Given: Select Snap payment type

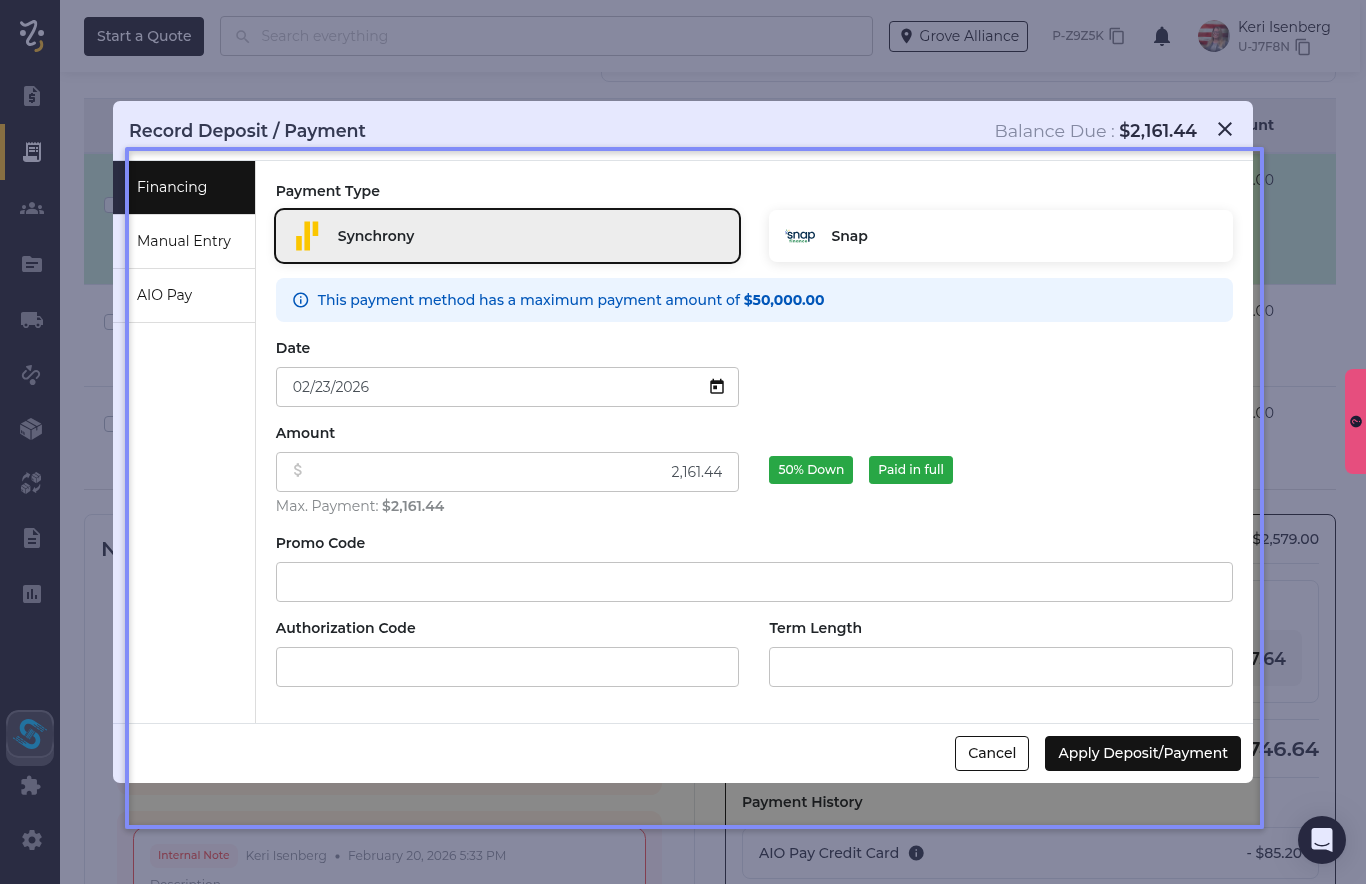Looking at the screenshot, I should click(x=1000, y=236).
